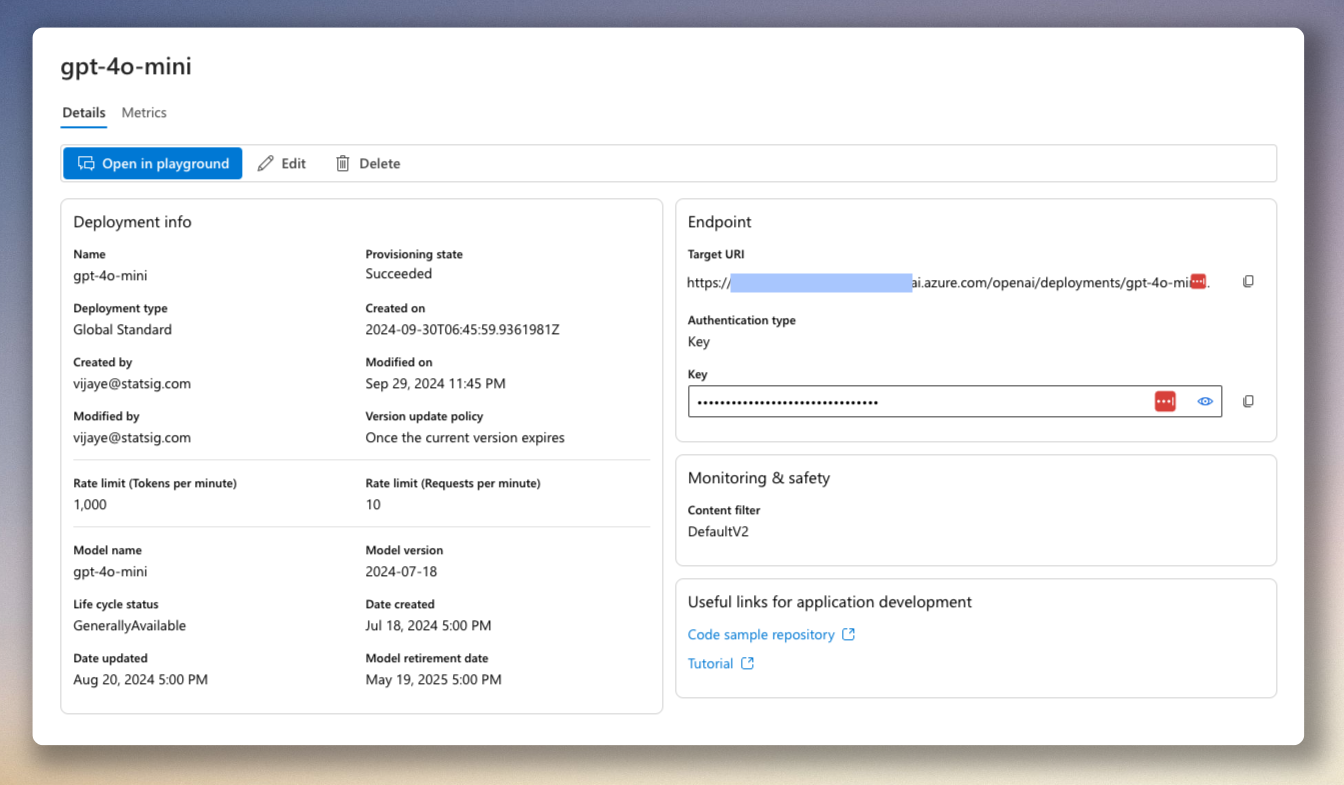Screen dimensions: 1344x785
Task: Click the trash can Delete icon
Action: tap(343, 162)
